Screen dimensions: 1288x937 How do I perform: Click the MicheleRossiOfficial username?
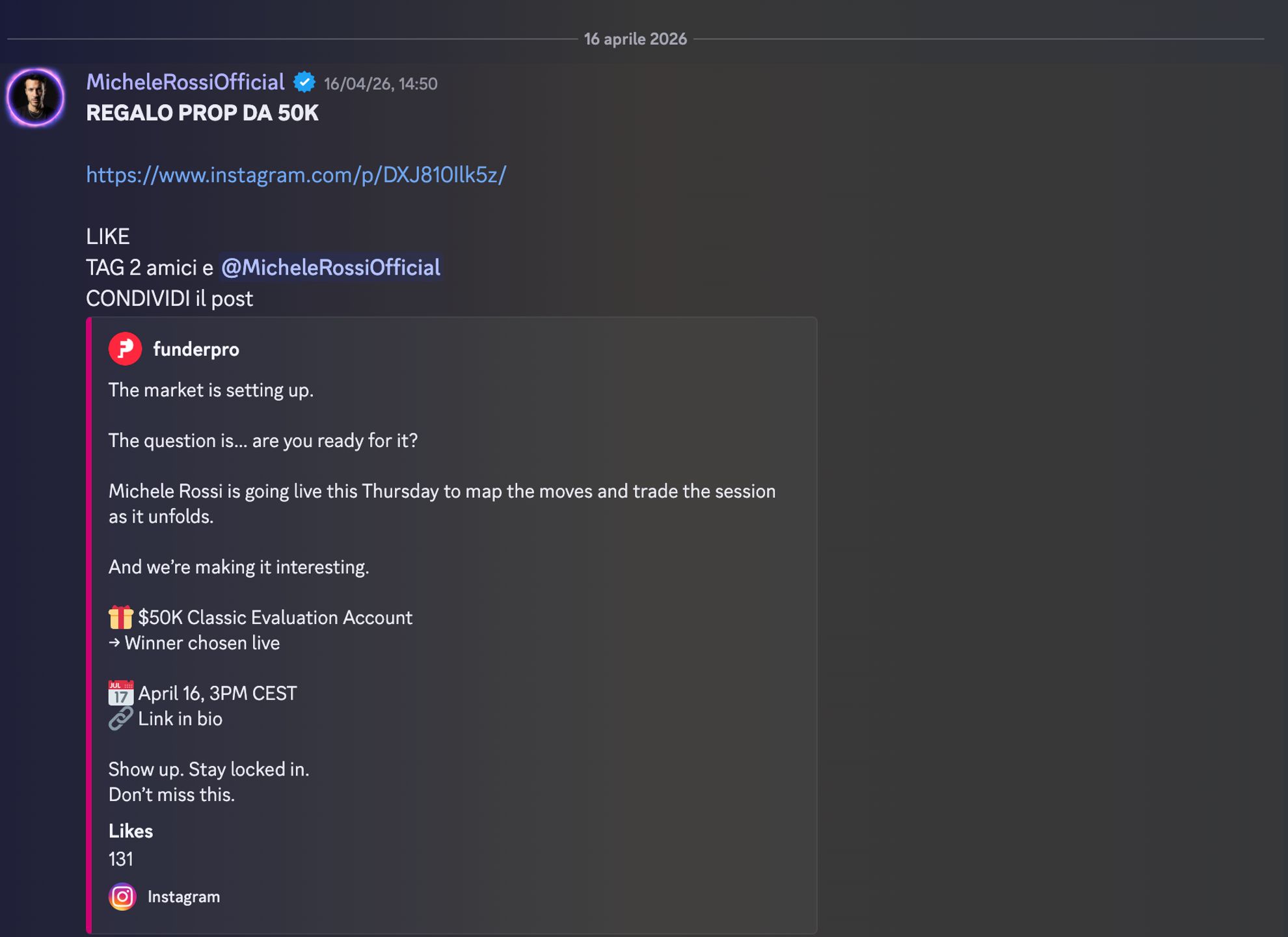tap(185, 83)
